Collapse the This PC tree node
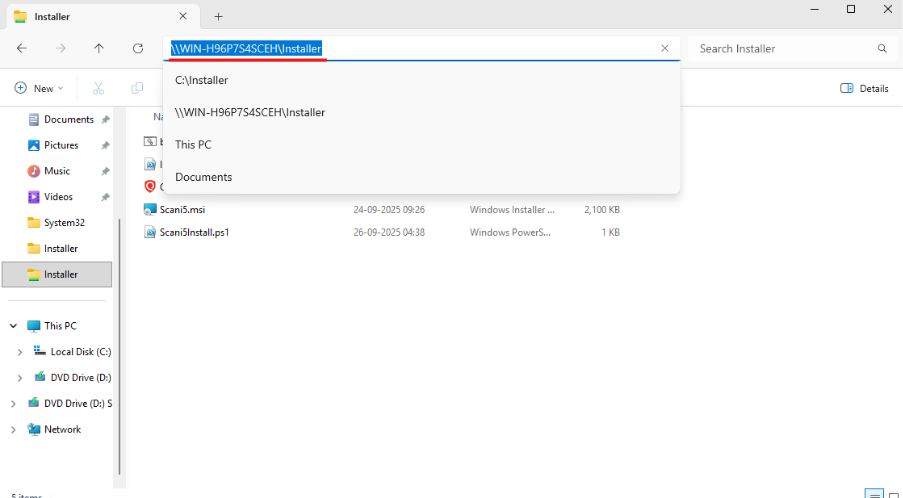Viewport: 903px width, 498px height. 13,326
